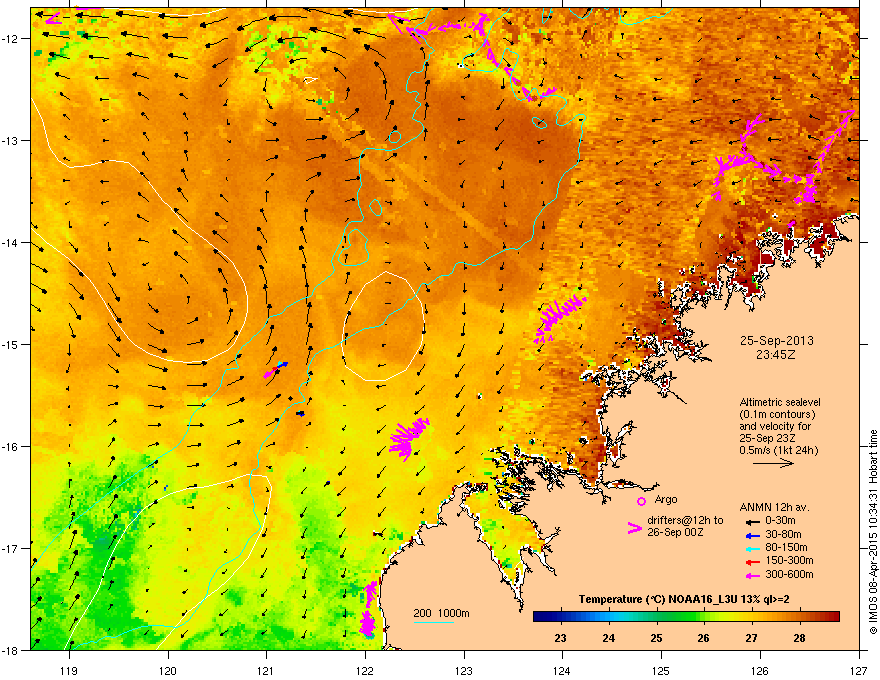
Task: Click the green section of the colorbar above 25
Action: click(x=657, y=617)
